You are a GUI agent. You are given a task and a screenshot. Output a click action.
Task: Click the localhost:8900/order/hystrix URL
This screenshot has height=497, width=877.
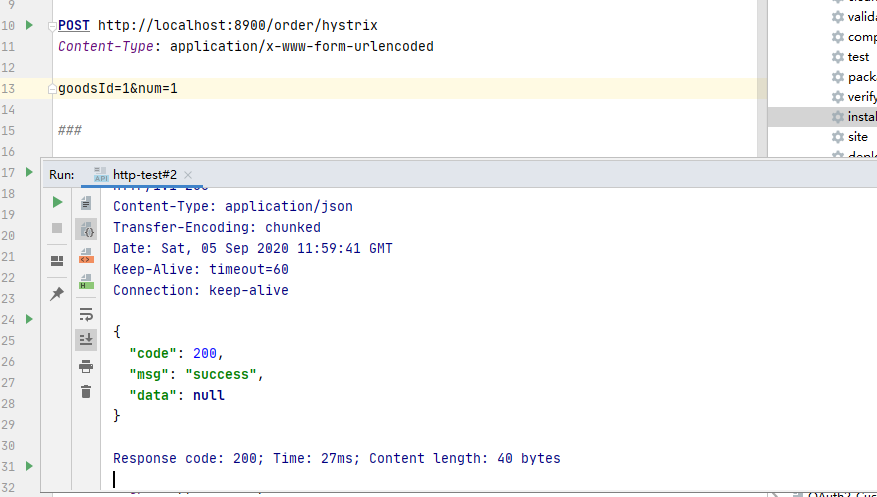coord(238,25)
